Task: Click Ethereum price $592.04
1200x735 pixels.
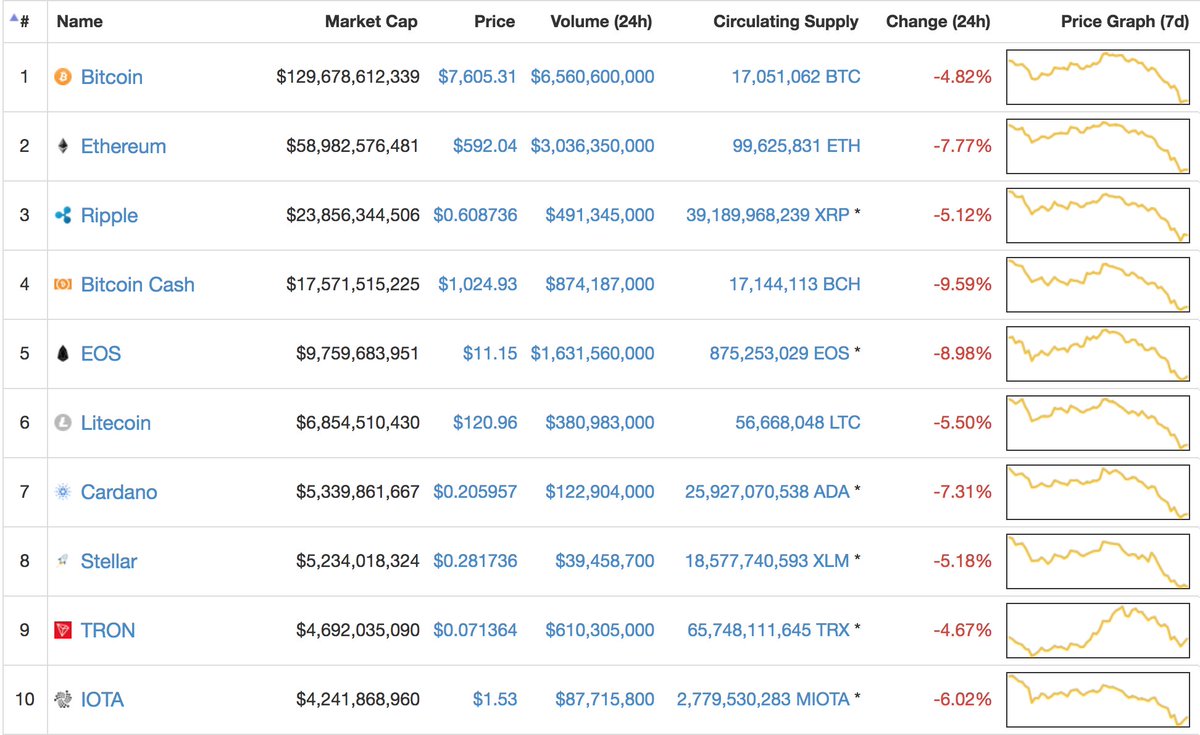Action: 485,146
